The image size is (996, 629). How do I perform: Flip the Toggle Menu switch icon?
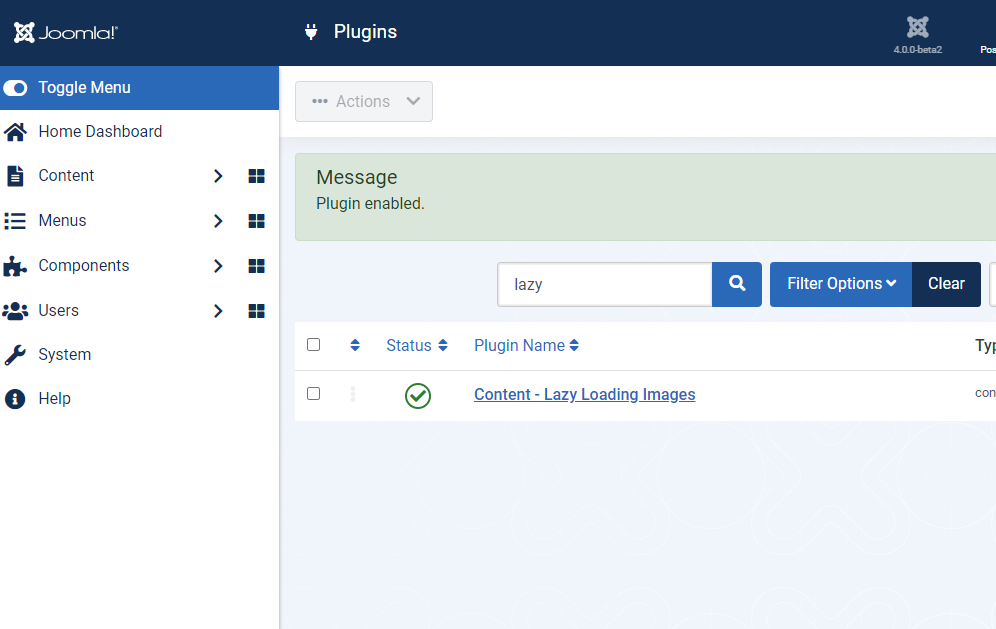coord(15,88)
